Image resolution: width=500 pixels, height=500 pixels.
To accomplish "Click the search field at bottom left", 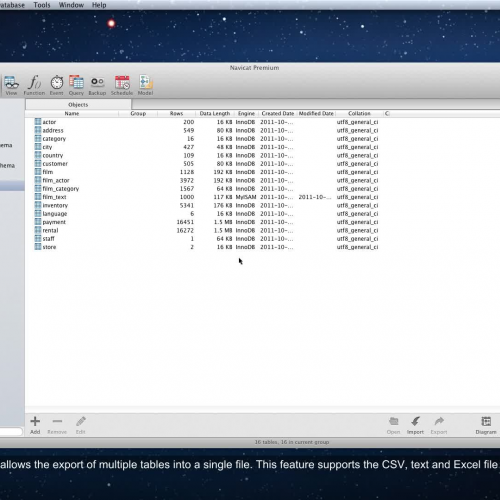I will [11, 431].
